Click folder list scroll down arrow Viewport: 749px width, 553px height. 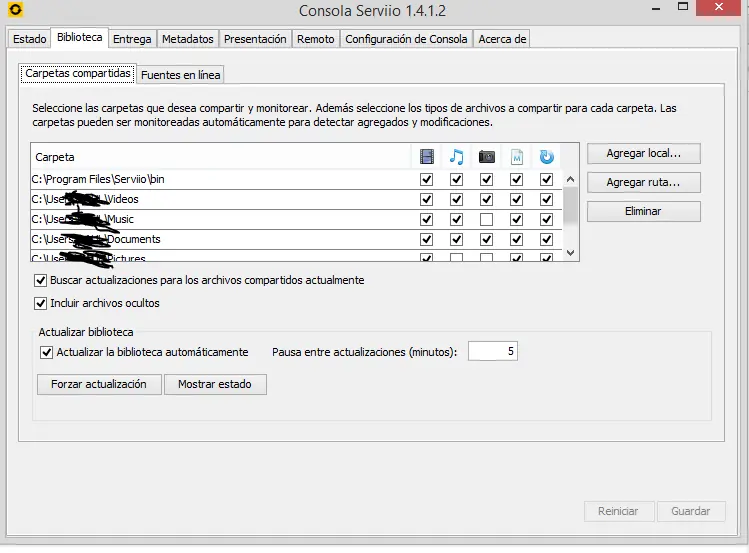tap(570, 253)
